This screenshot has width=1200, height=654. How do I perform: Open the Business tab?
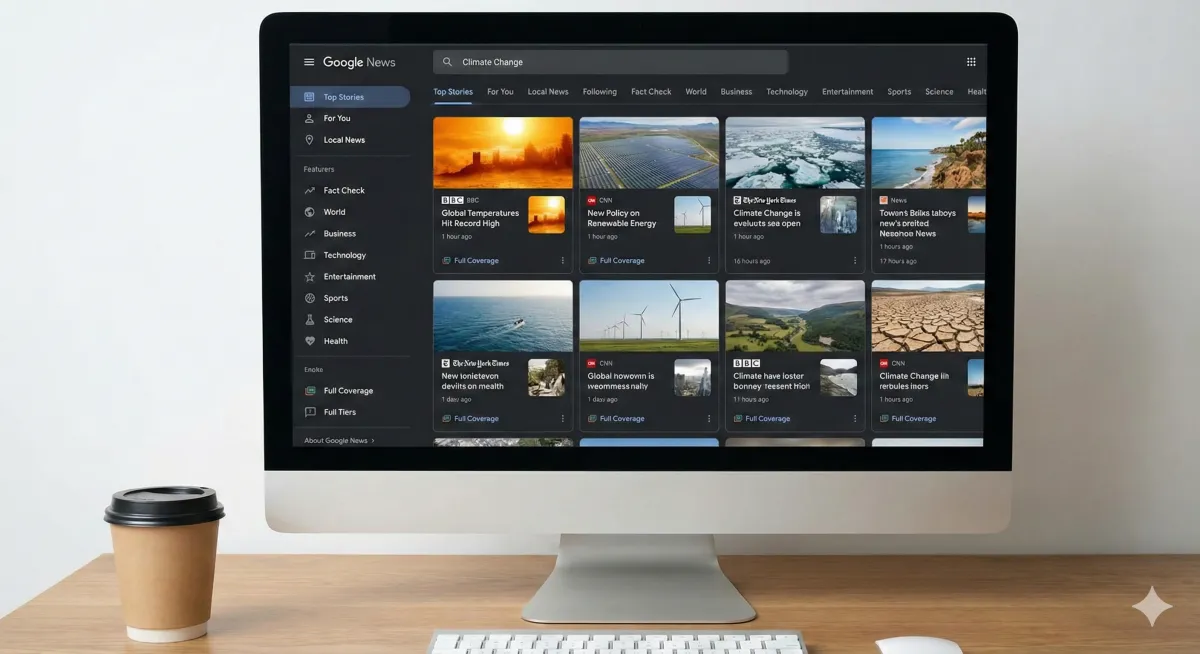pyautogui.click(x=736, y=92)
